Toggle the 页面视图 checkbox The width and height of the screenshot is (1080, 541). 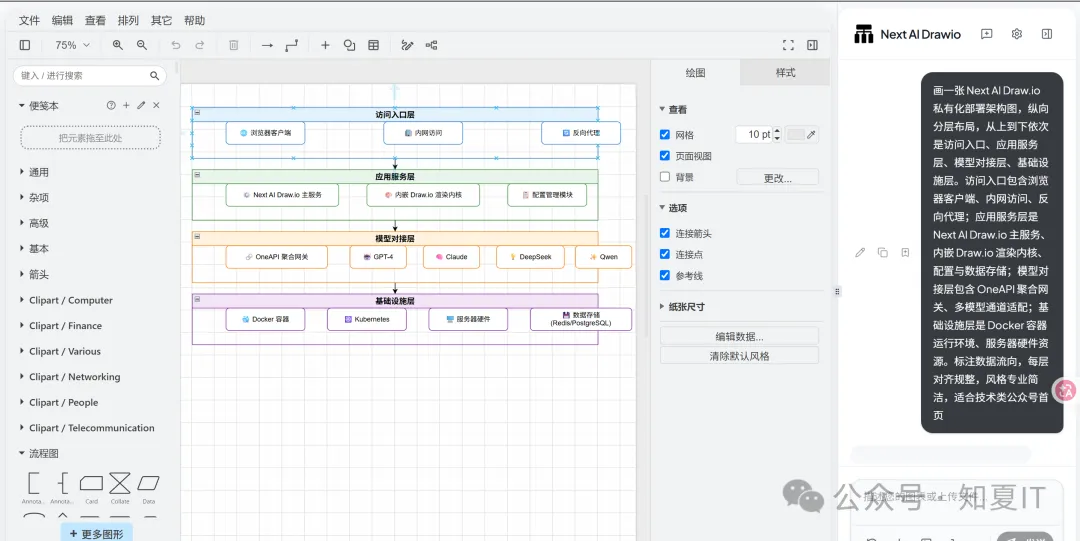(x=665, y=156)
